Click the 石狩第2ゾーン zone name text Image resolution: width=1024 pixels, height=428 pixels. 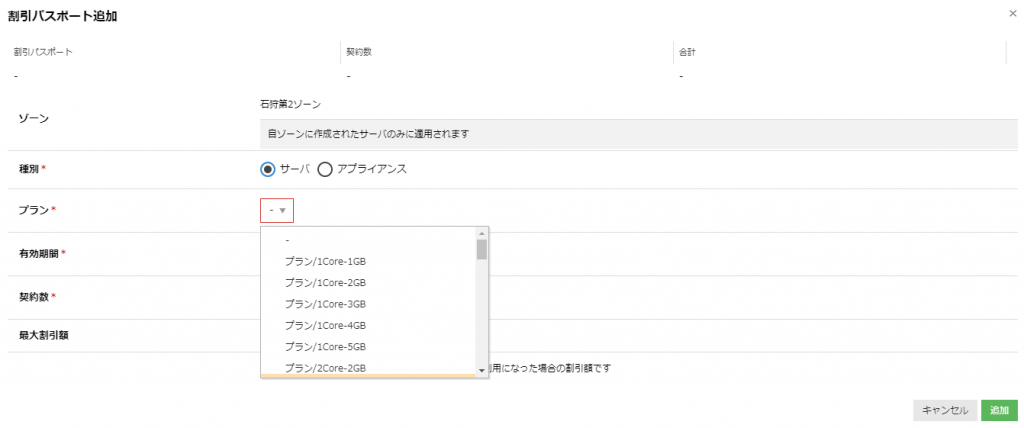click(x=292, y=104)
